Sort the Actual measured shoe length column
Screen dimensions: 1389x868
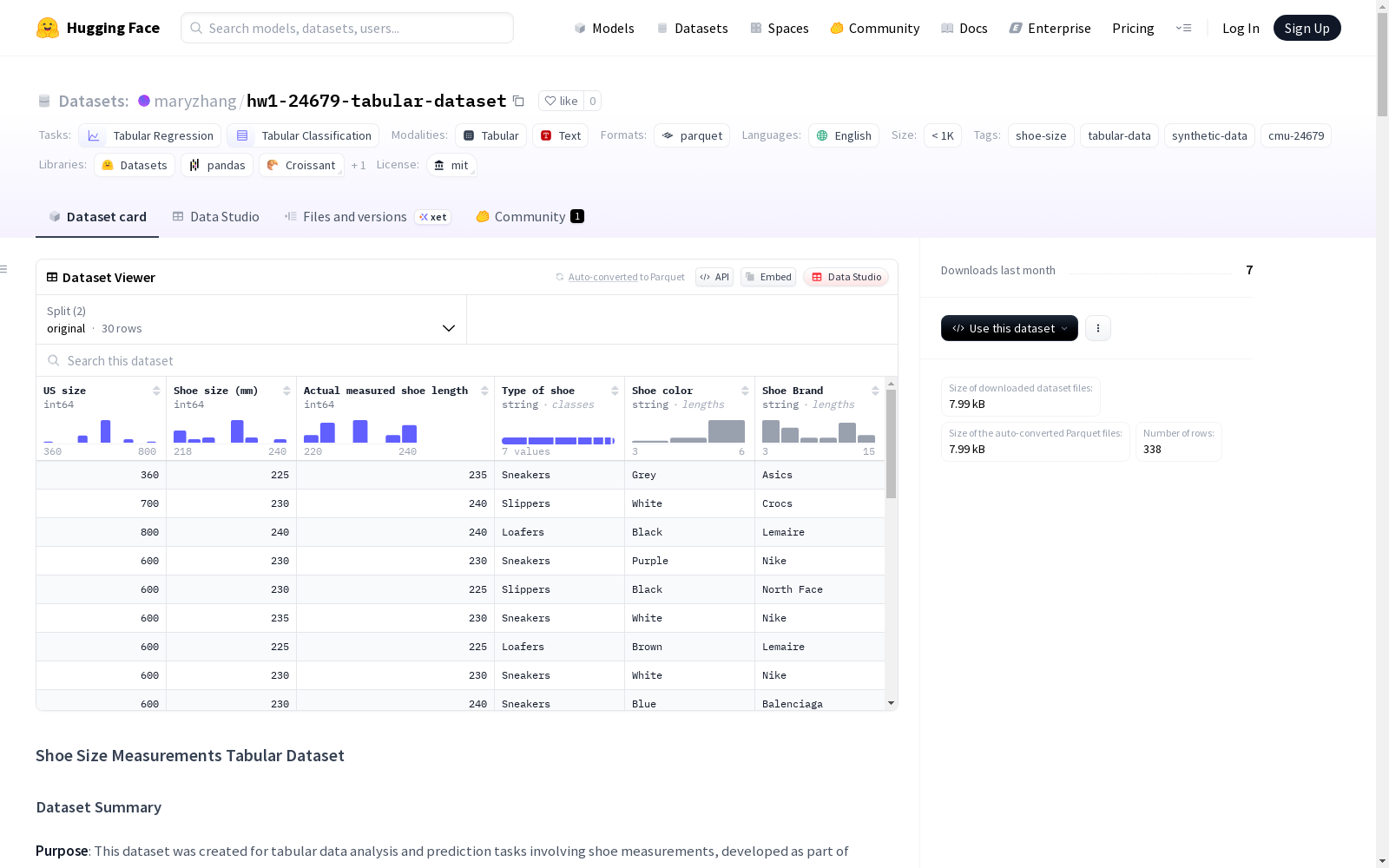(484, 391)
